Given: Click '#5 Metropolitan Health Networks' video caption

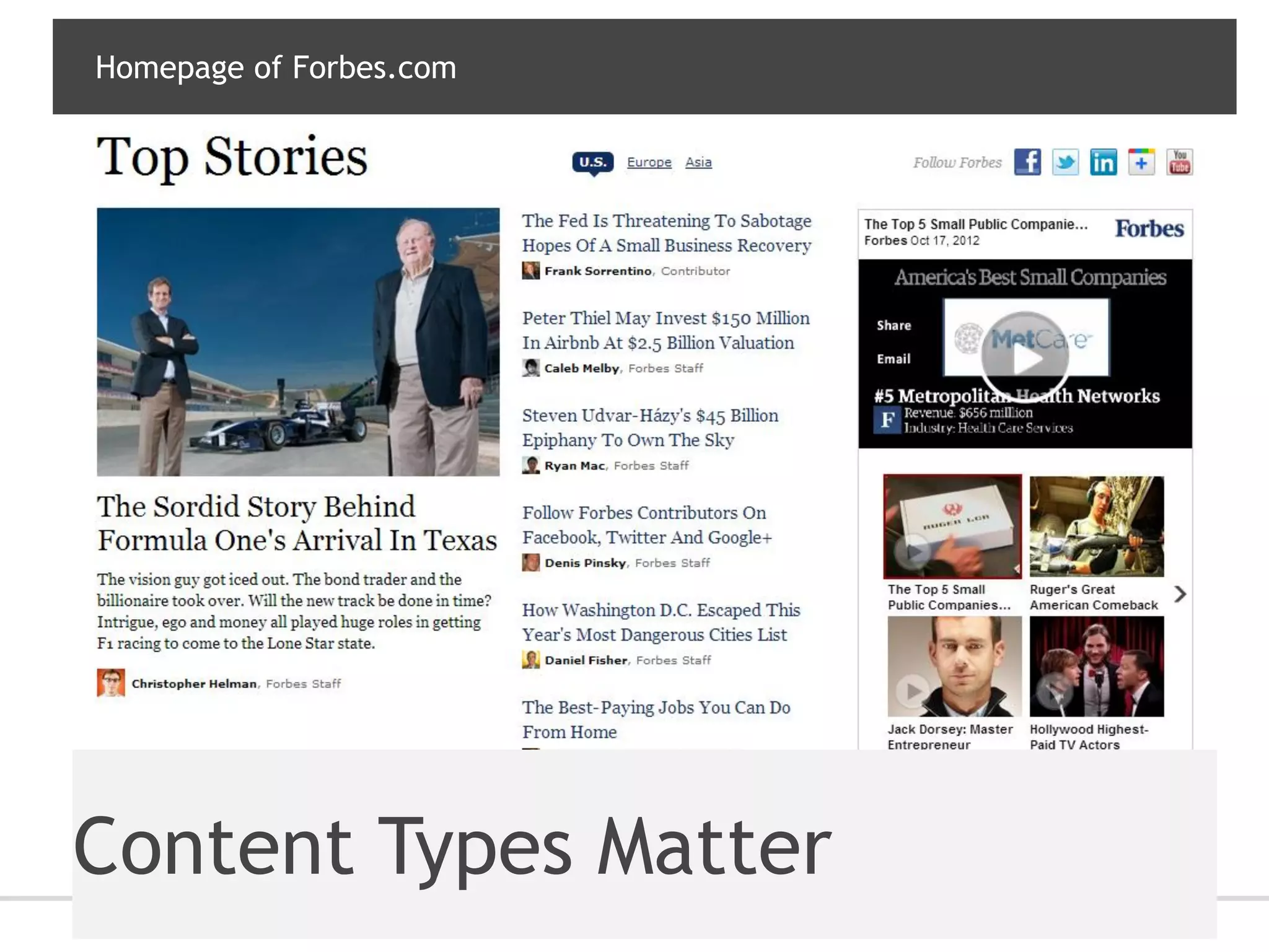Looking at the screenshot, I should tap(1017, 396).
